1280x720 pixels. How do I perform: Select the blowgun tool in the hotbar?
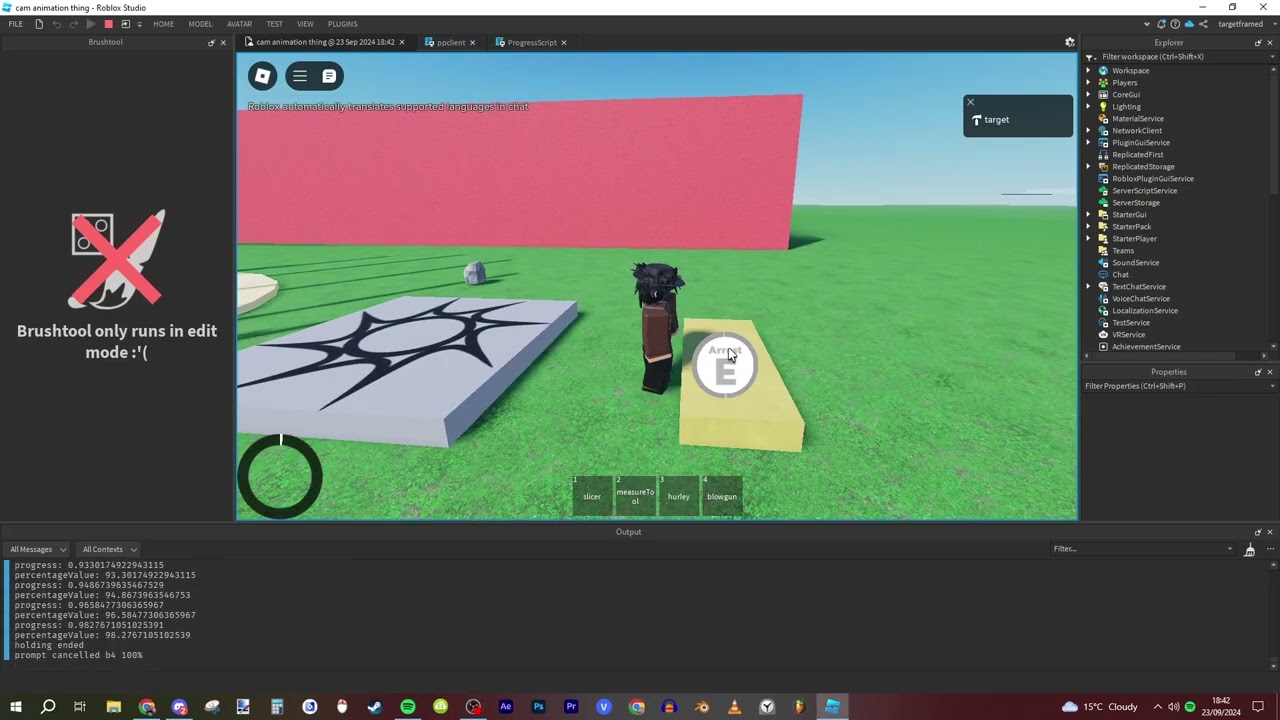pyautogui.click(x=721, y=495)
